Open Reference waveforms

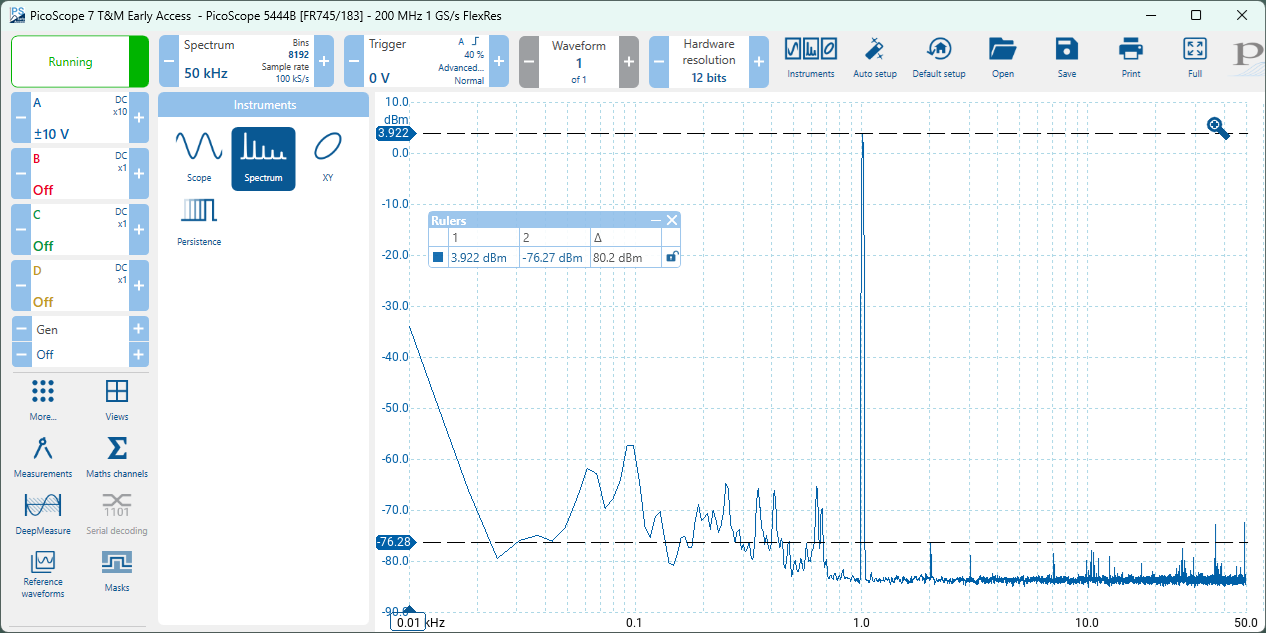click(43, 574)
